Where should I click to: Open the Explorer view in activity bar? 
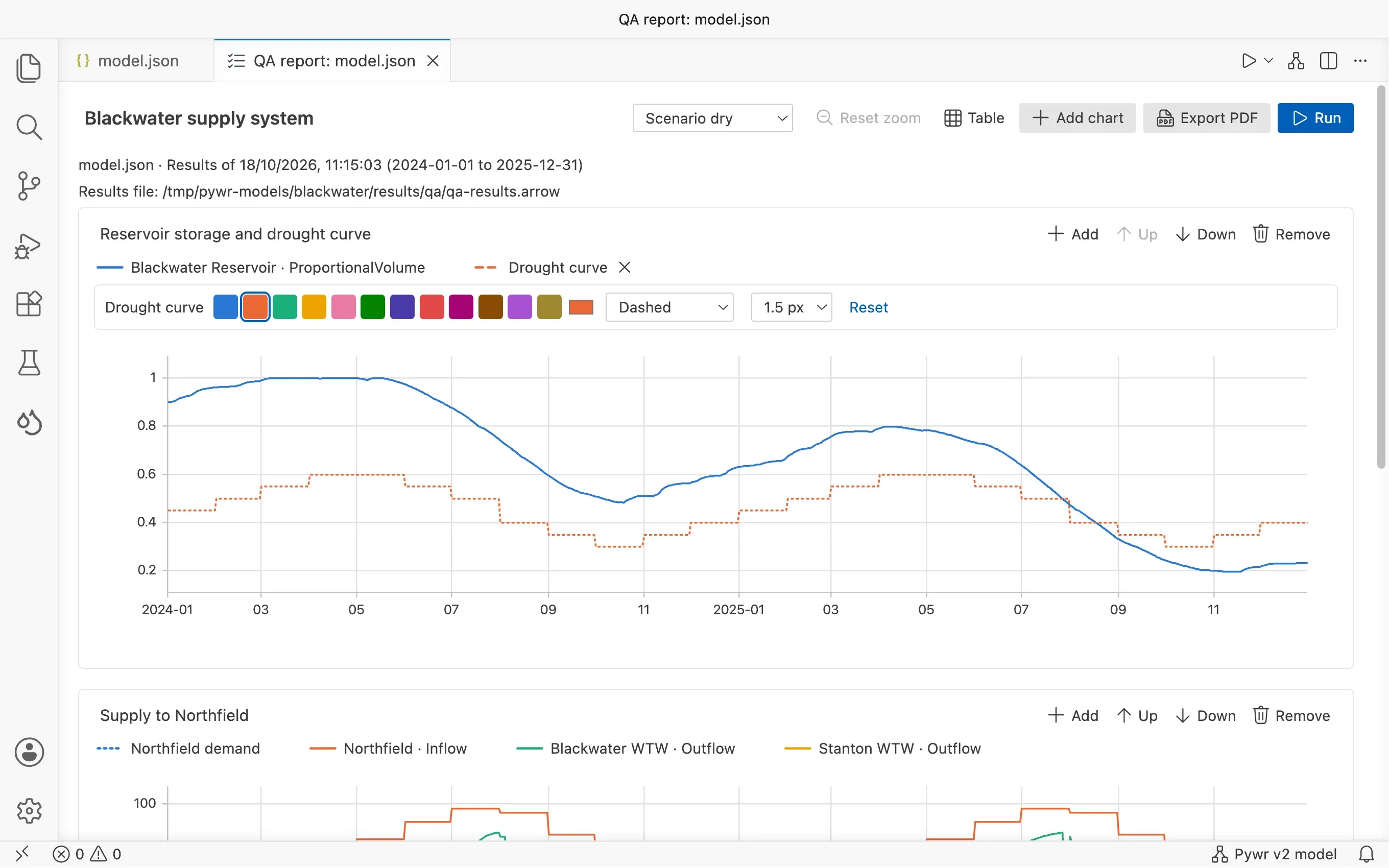29,68
